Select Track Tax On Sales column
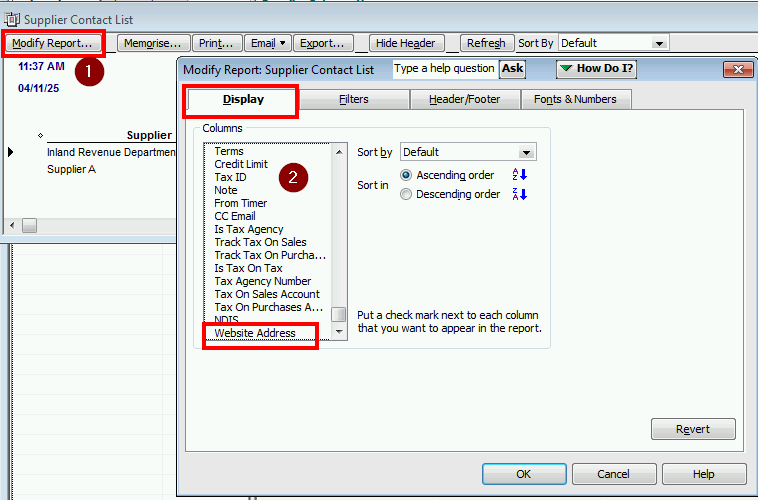Screen dimensions: 758x500 click(261, 242)
